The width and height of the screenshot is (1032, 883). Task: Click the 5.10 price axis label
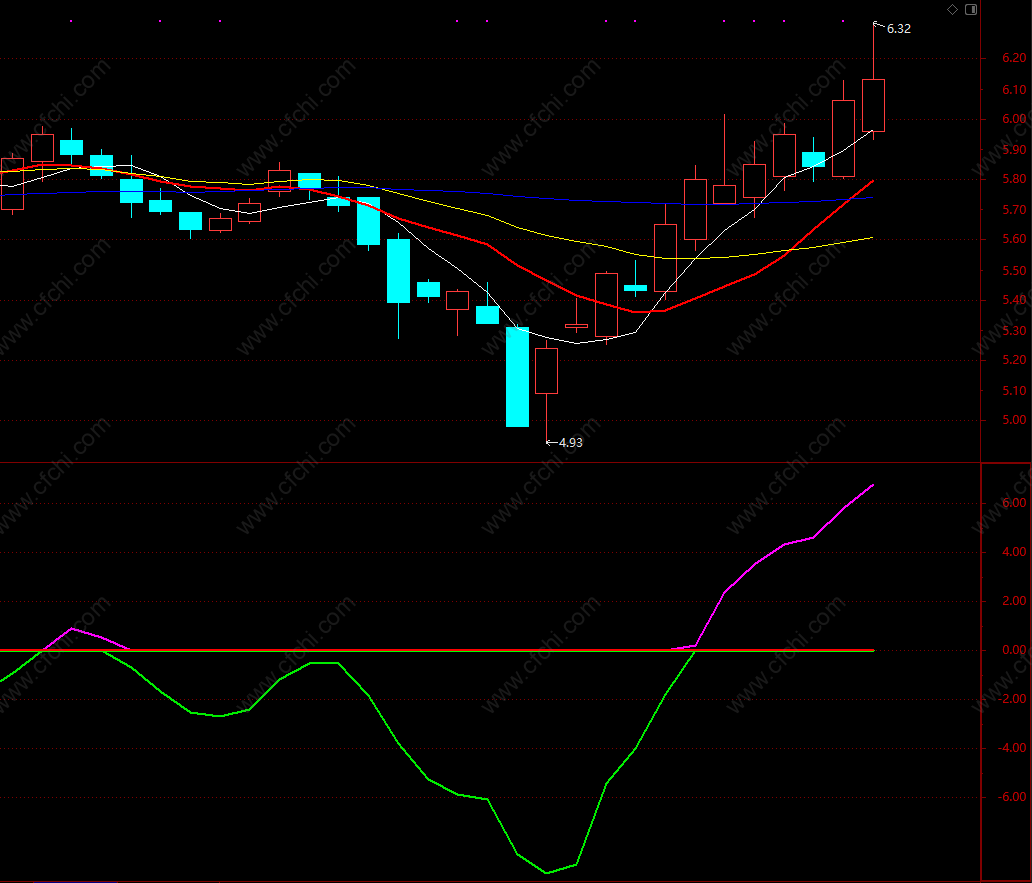(1014, 391)
